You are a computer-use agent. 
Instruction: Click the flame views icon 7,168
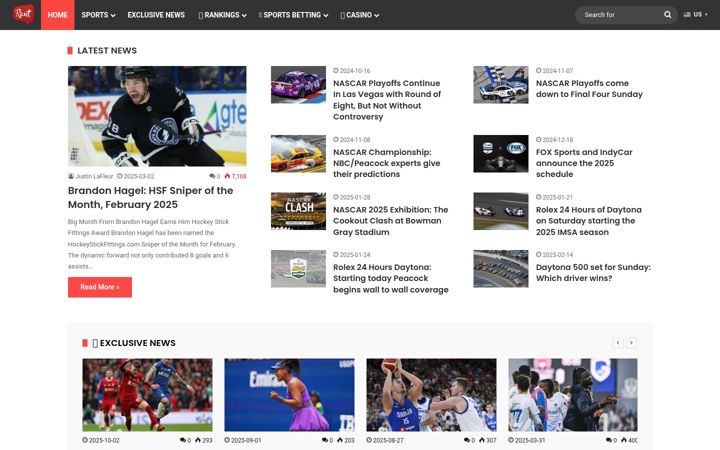[227, 176]
